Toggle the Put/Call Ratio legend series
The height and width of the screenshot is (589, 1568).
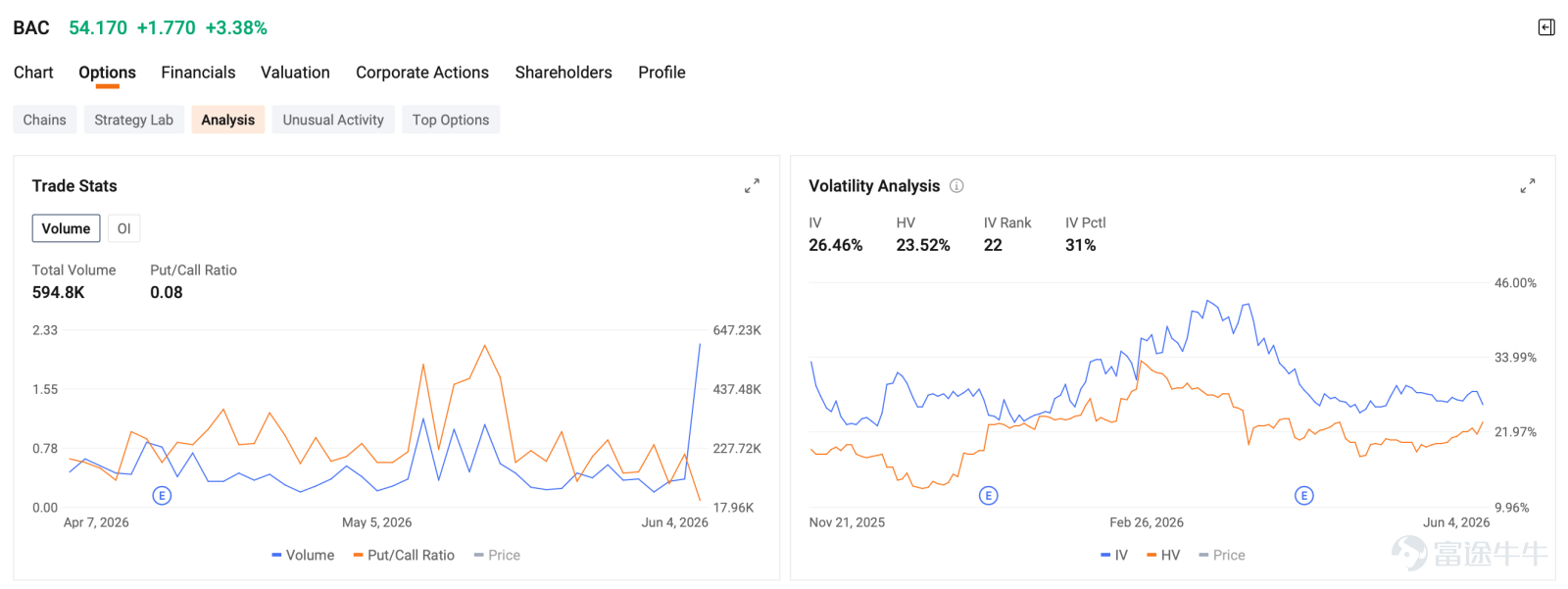pos(404,556)
